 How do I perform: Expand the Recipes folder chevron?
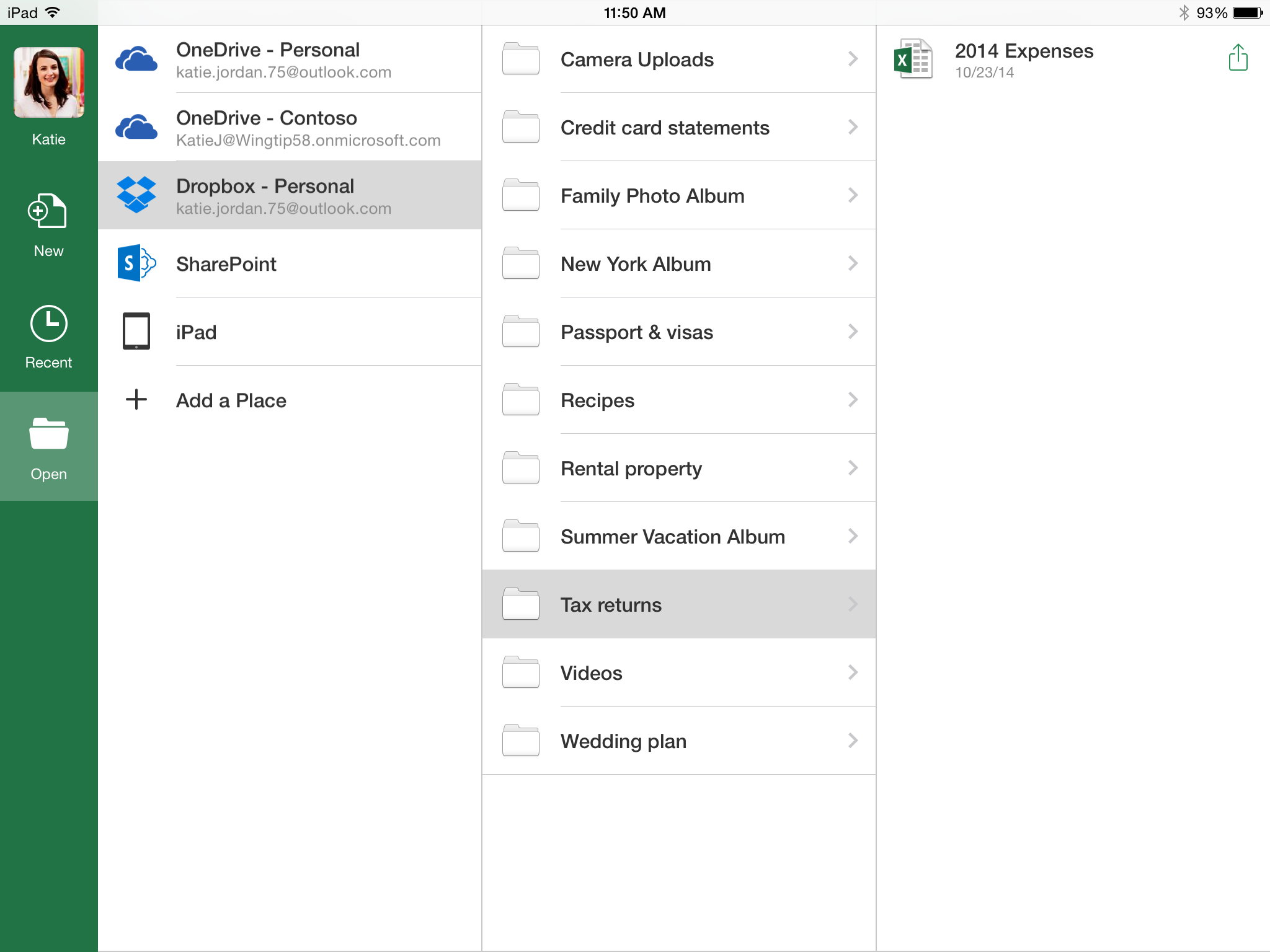[853, 400]
